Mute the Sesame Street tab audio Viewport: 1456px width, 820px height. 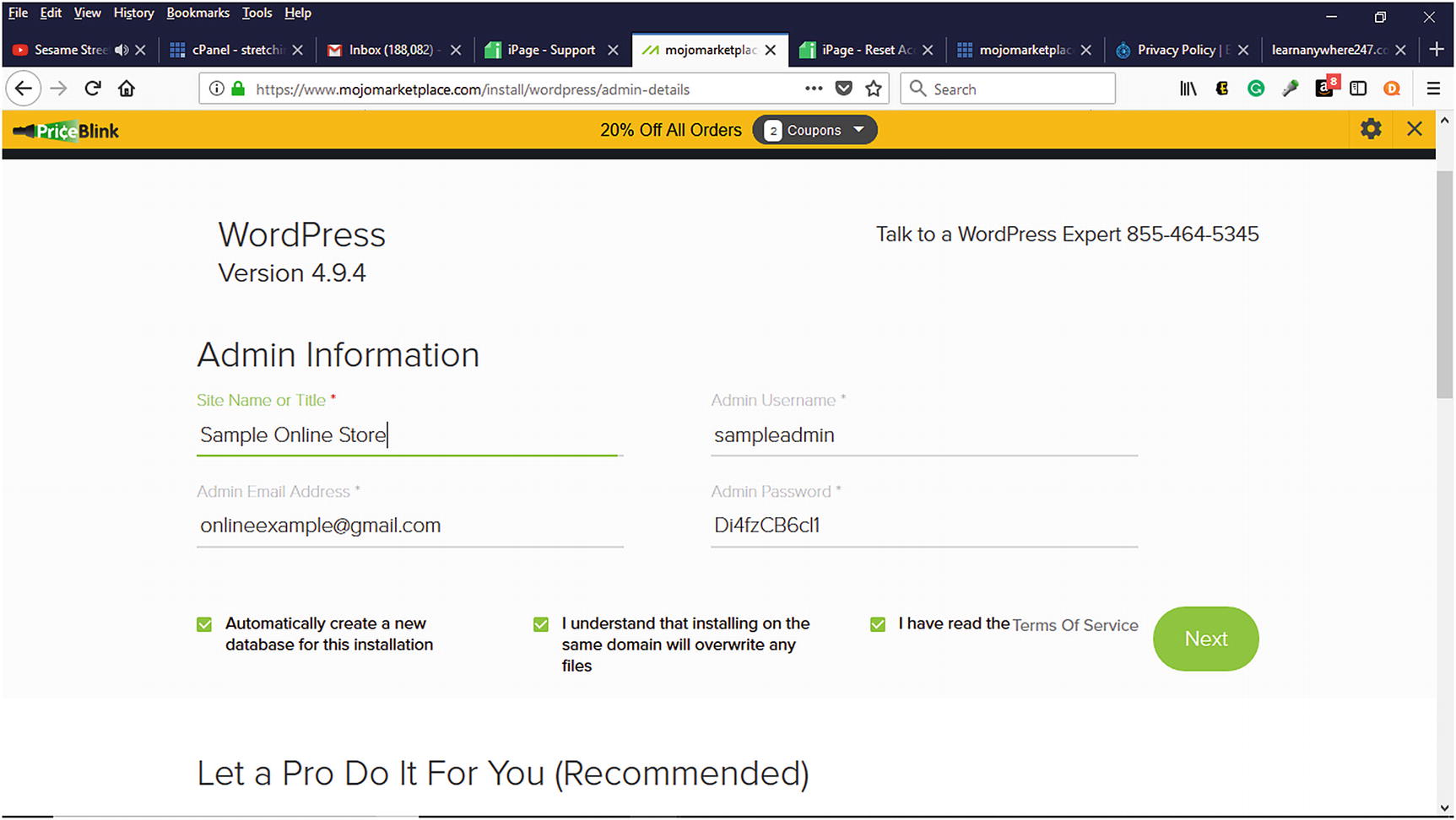point(122,50)
